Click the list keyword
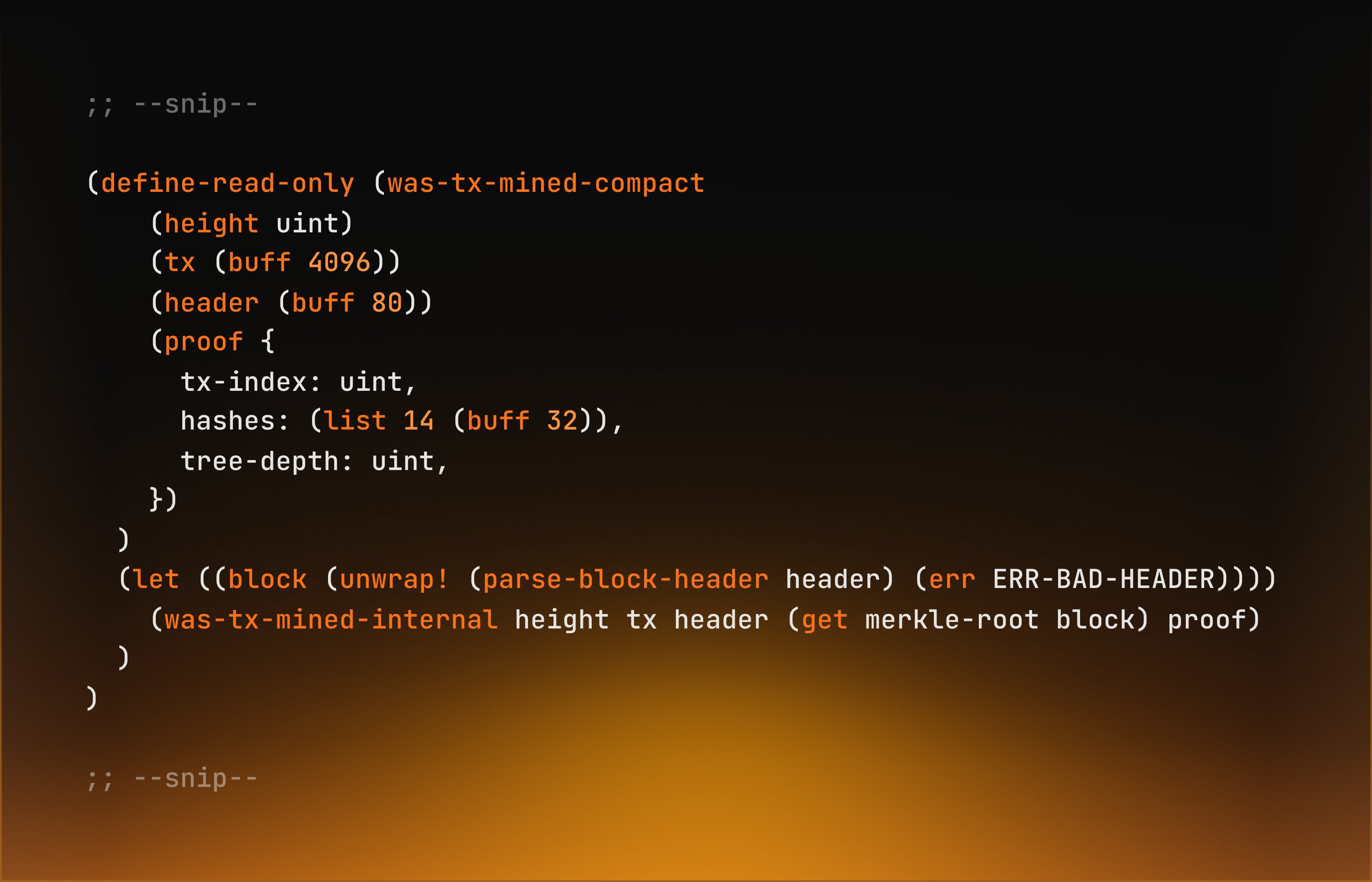 (354, 421)
